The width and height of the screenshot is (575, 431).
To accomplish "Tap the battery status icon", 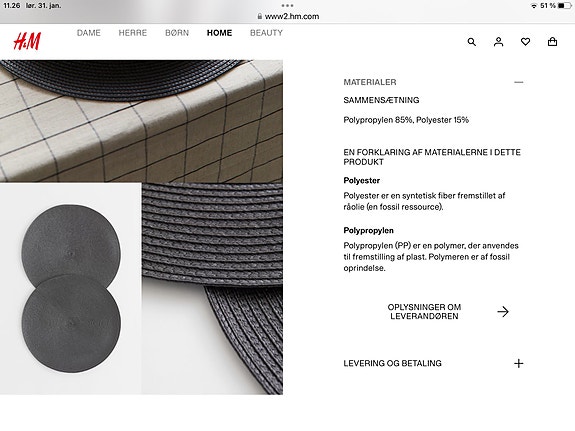I will point(564,6).
